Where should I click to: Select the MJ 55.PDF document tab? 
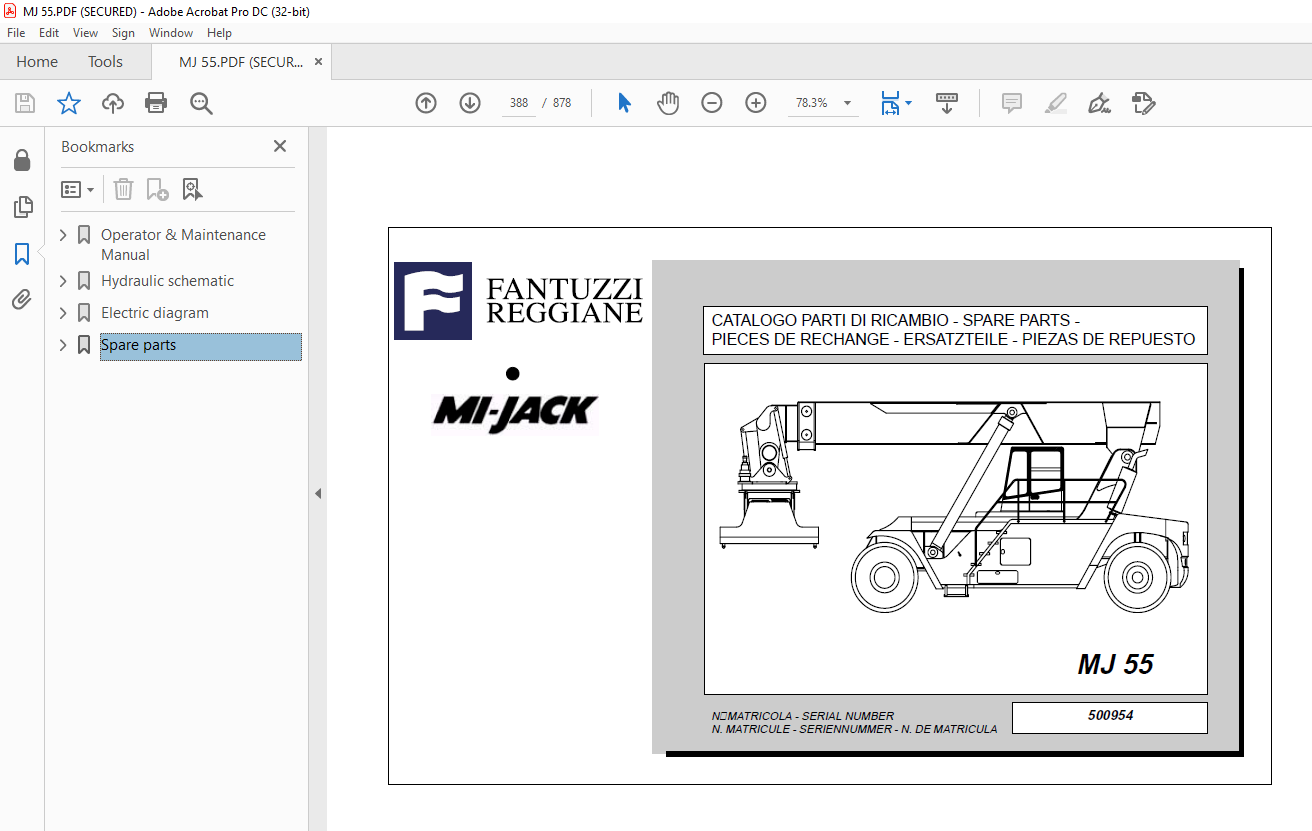(241, 62)
